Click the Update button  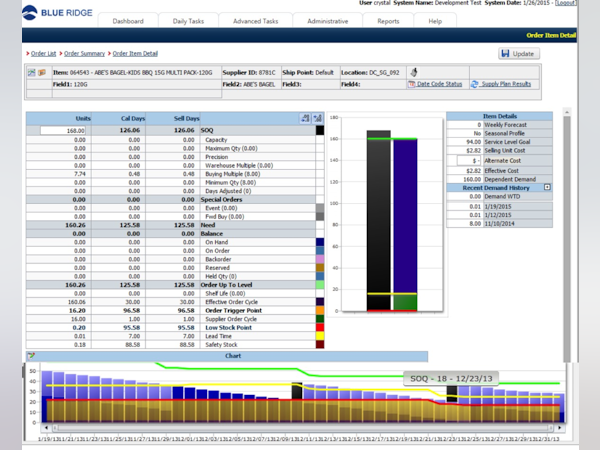(519, 54)
